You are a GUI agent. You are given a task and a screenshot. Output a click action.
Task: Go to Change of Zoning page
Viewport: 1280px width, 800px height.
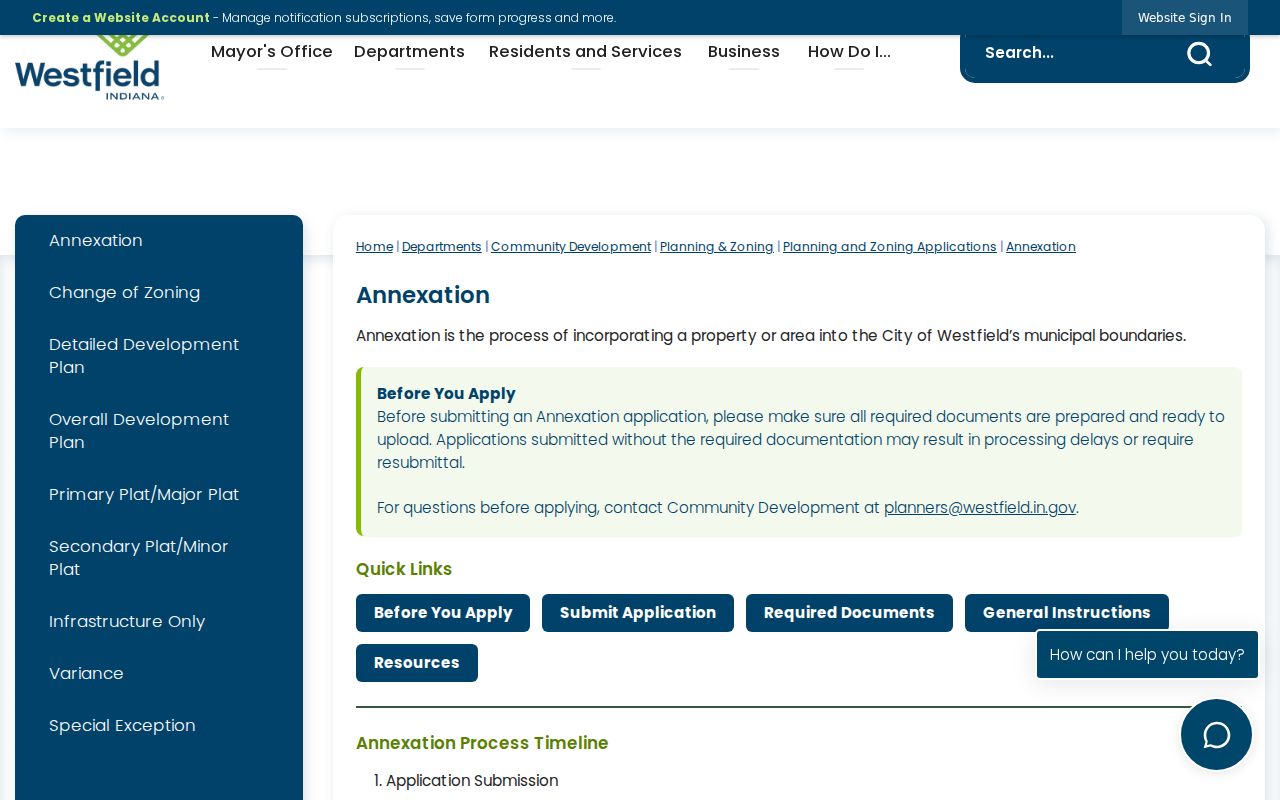(x=124, y=293)
